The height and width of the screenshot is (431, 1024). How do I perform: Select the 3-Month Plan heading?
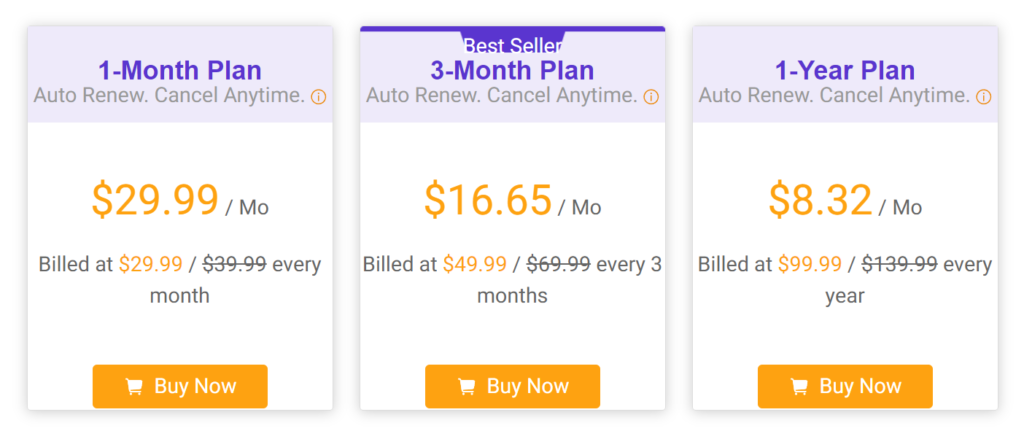pyautogui.click(x=512, y=71)
